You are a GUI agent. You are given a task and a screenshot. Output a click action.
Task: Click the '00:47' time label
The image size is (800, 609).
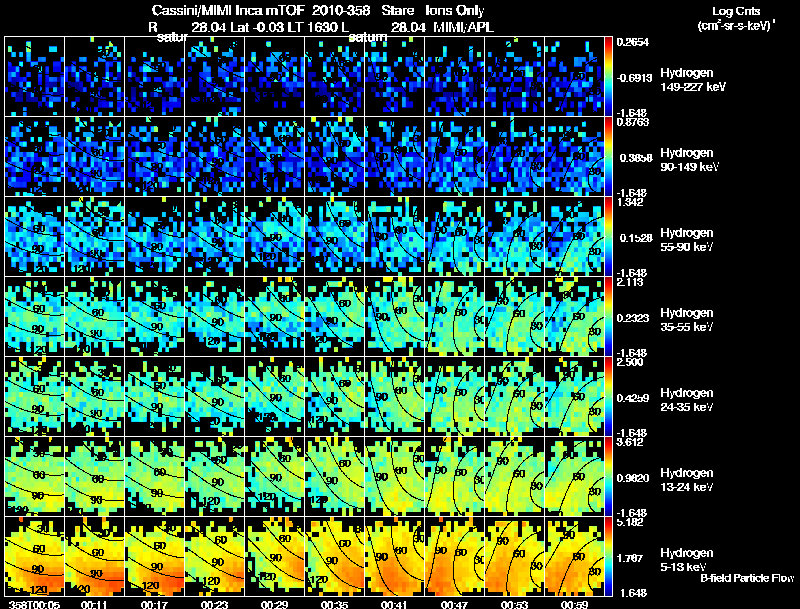pyautogui.click(x=454, y=604)
